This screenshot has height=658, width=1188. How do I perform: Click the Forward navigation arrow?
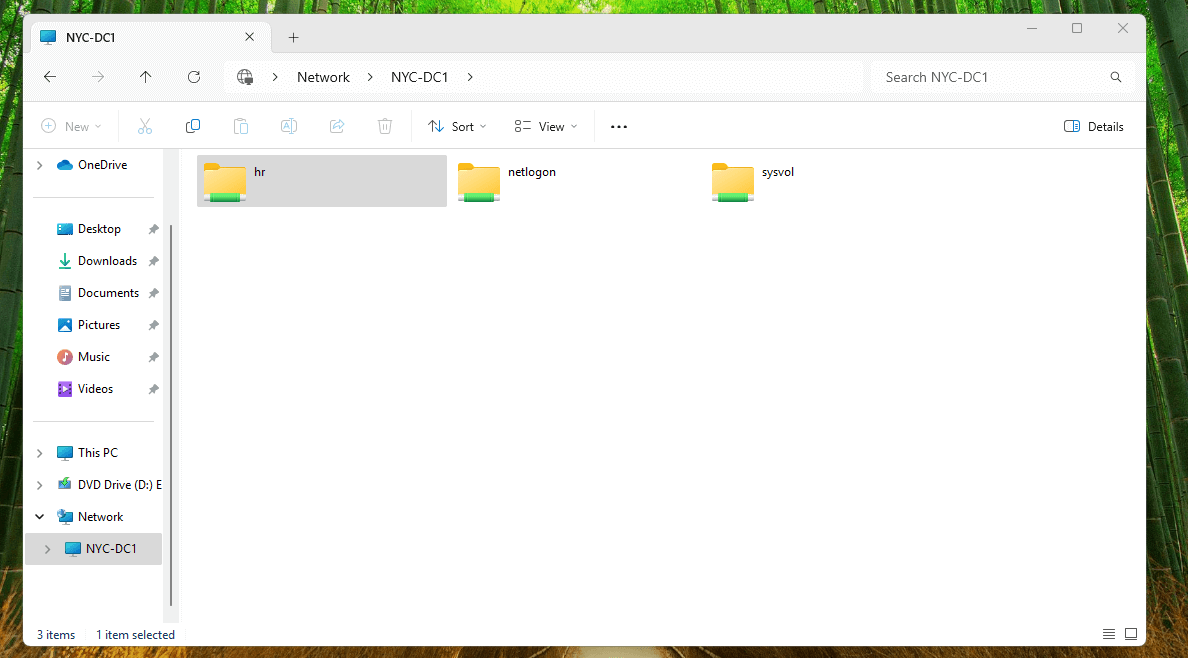point(98,77)
